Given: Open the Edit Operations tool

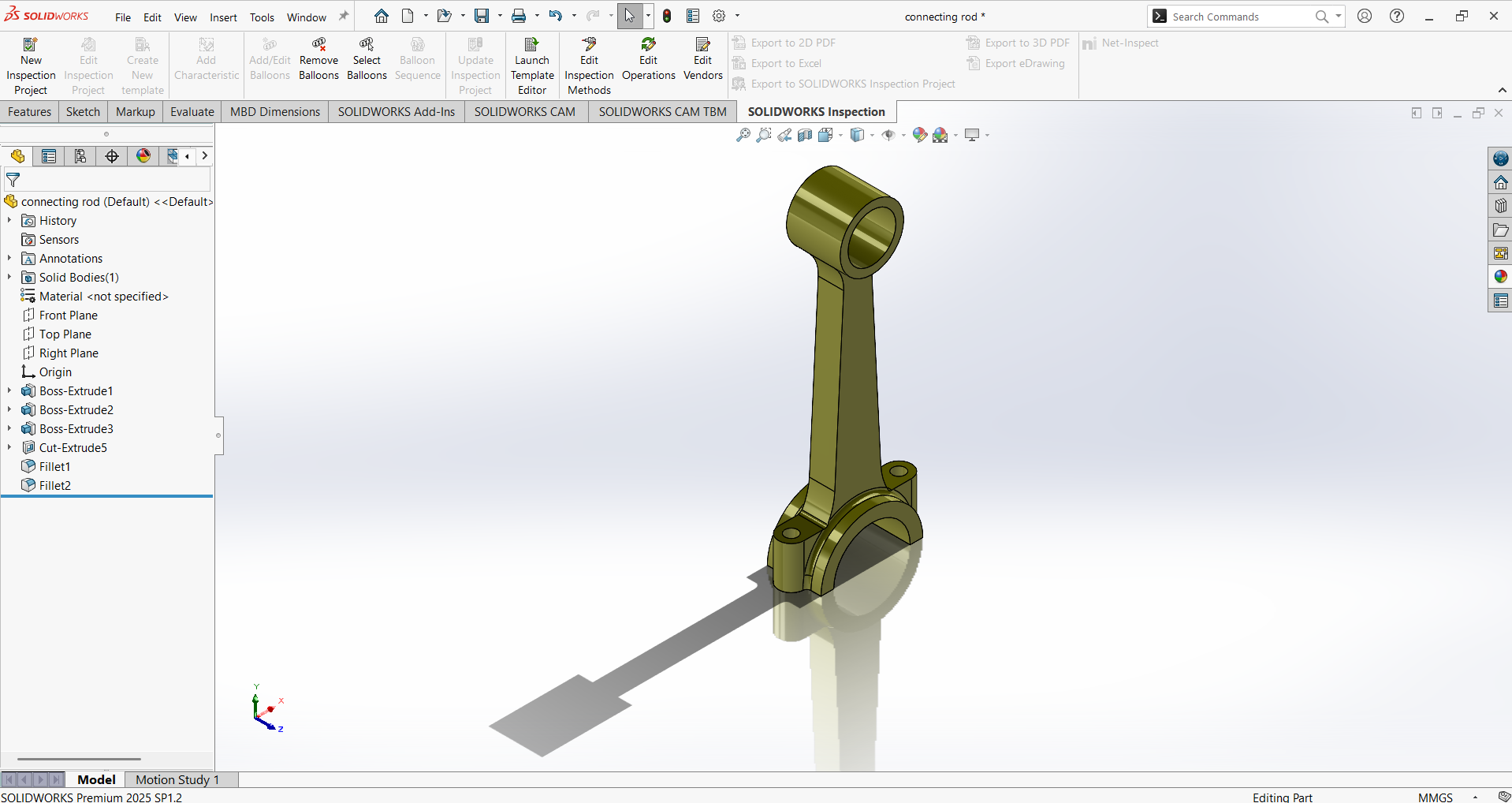Looking at the screenshot, I should pos(648,45).
